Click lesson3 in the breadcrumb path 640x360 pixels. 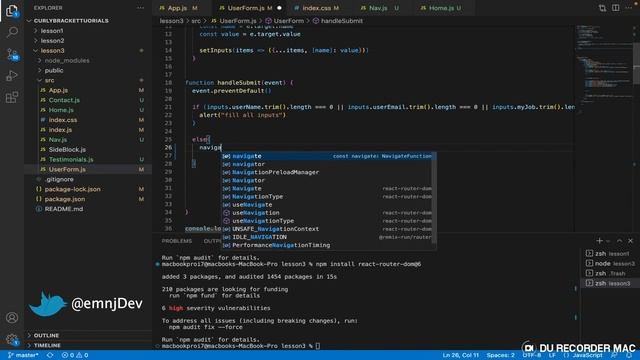tap(171, 21)
